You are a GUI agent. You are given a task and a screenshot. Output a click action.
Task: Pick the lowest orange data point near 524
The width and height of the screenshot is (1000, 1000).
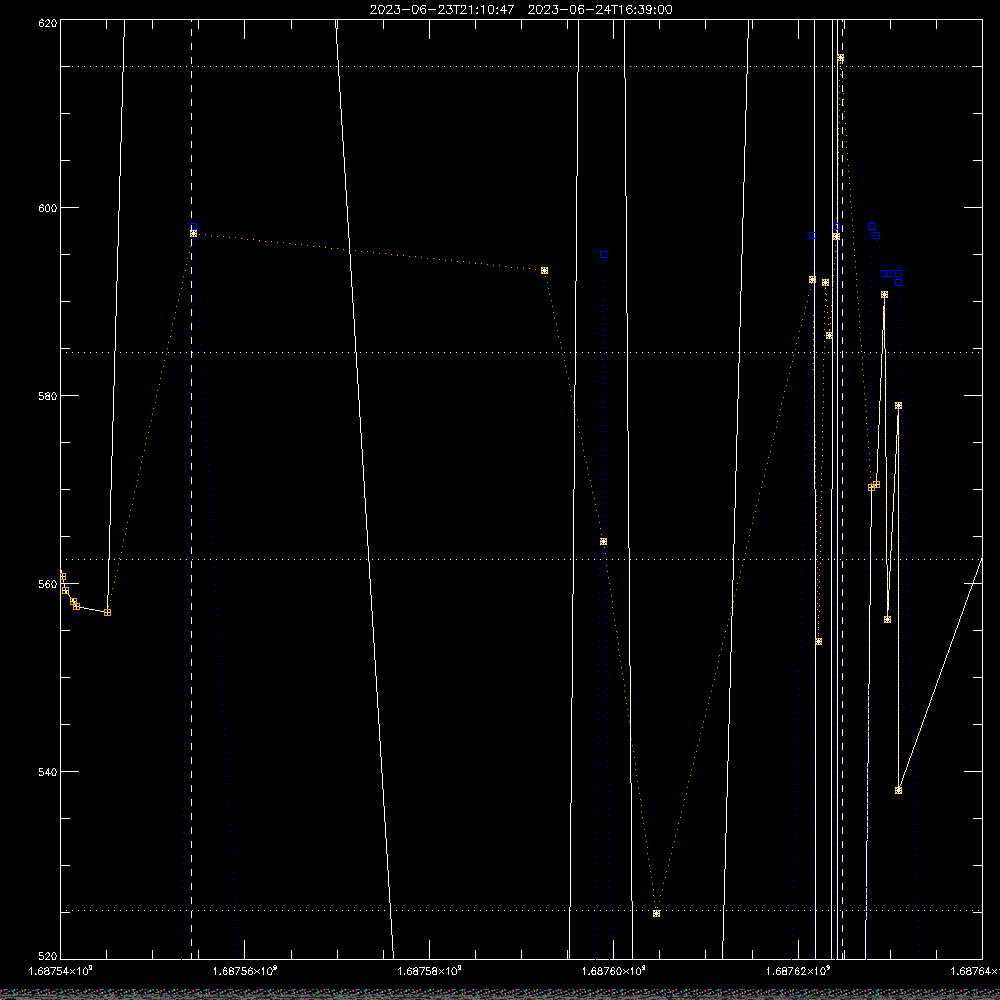point(656,913)
